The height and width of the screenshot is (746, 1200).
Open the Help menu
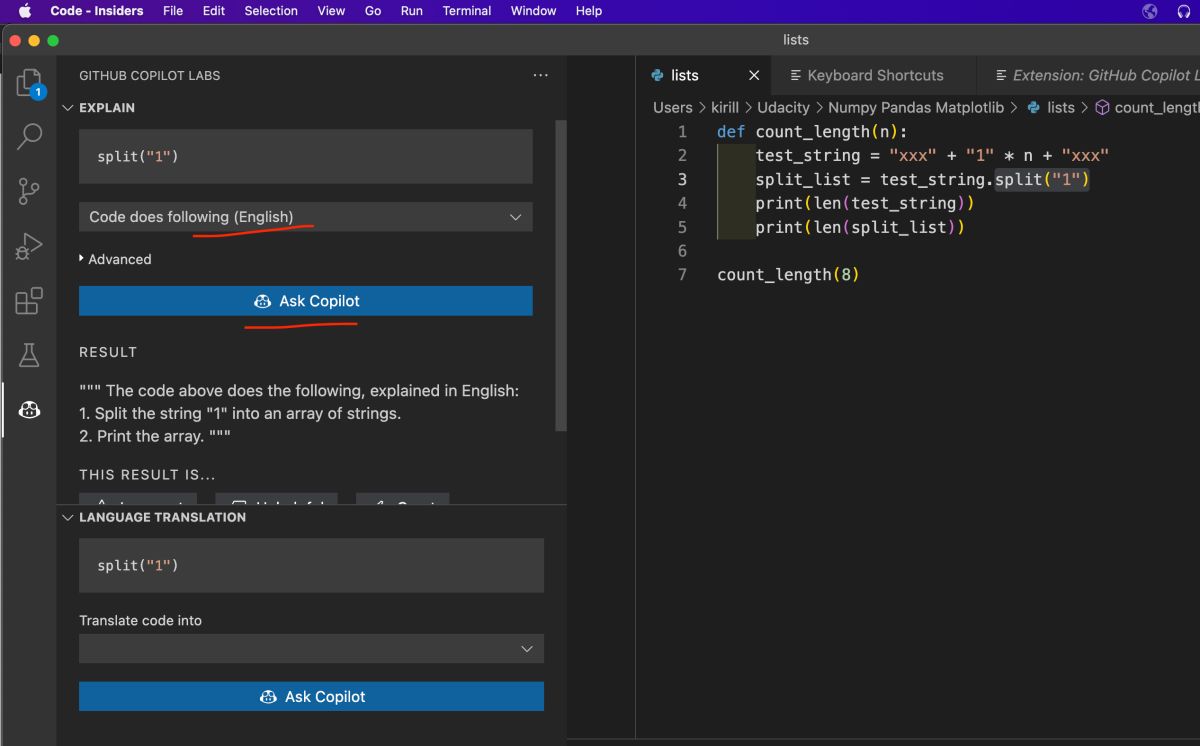[x=589, y=11]
